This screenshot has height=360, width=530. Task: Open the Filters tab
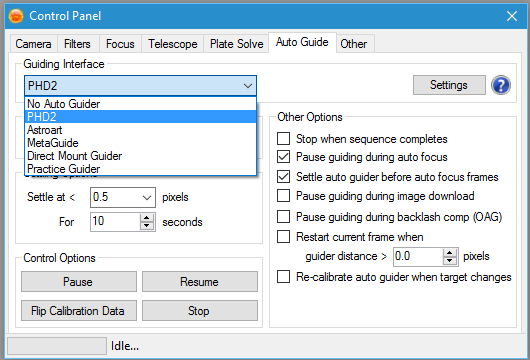pyautogui.click(x=77, y=44)
